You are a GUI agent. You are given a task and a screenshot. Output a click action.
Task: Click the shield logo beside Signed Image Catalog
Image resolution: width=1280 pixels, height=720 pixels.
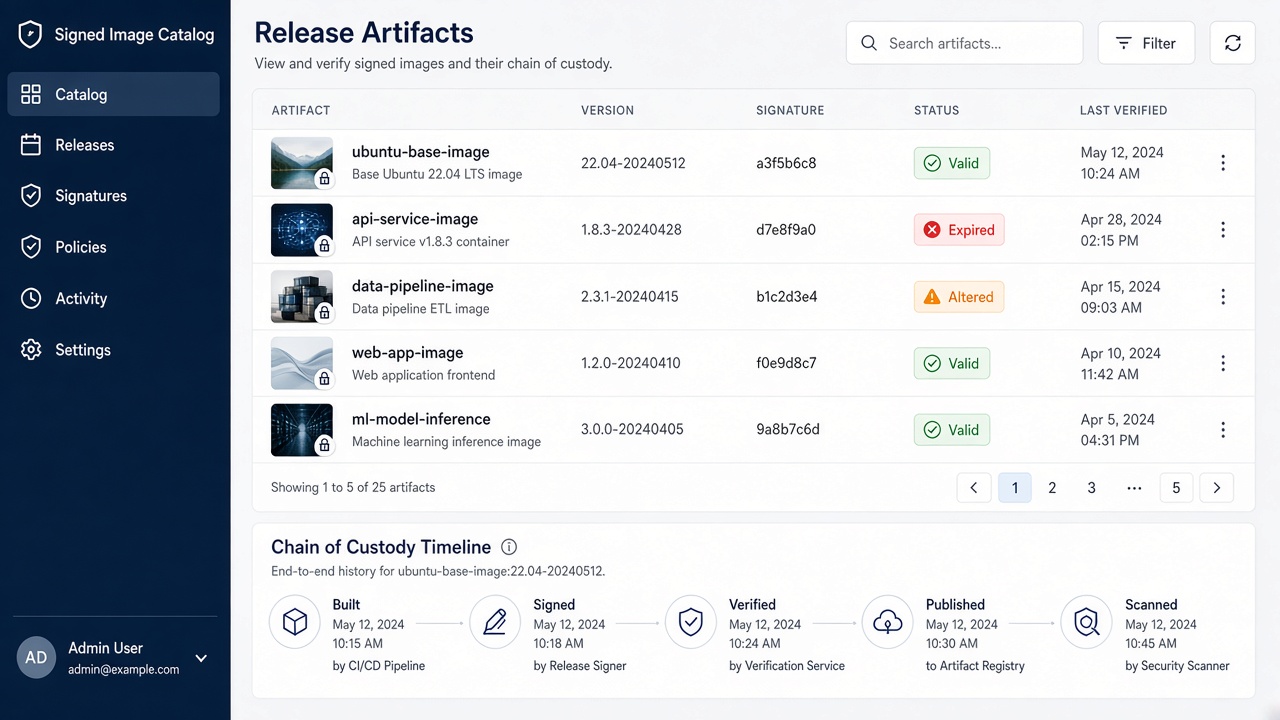pyautogui.click(x=30, y=35)
